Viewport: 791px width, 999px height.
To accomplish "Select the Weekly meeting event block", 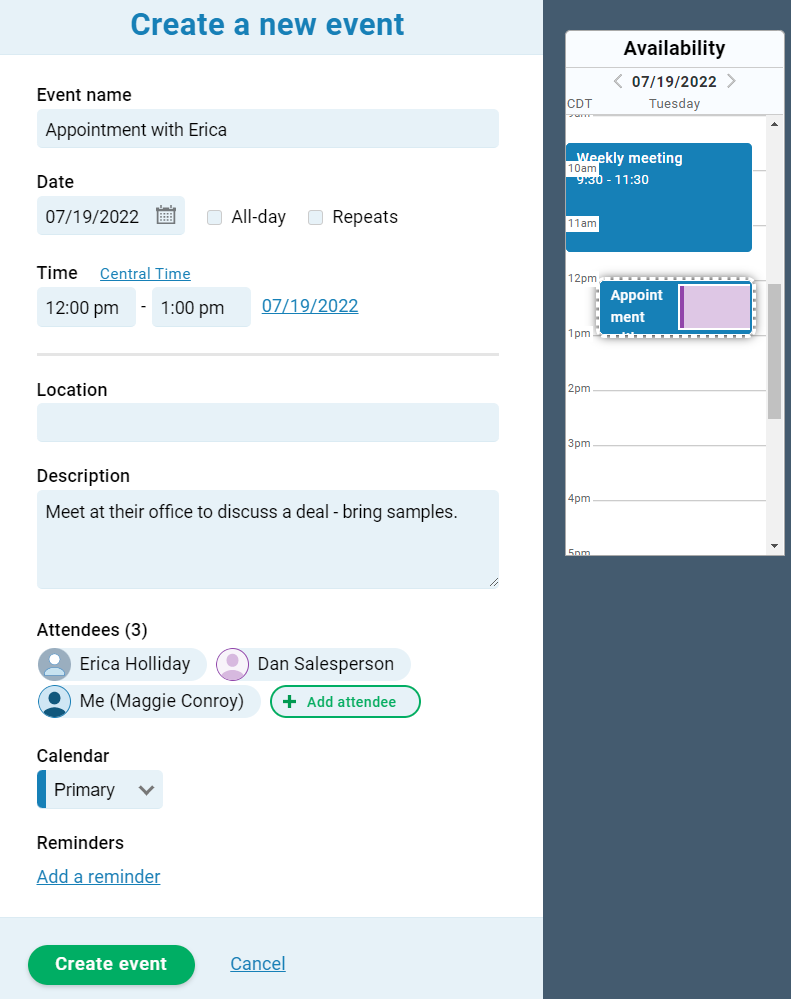I will point(659,198).
